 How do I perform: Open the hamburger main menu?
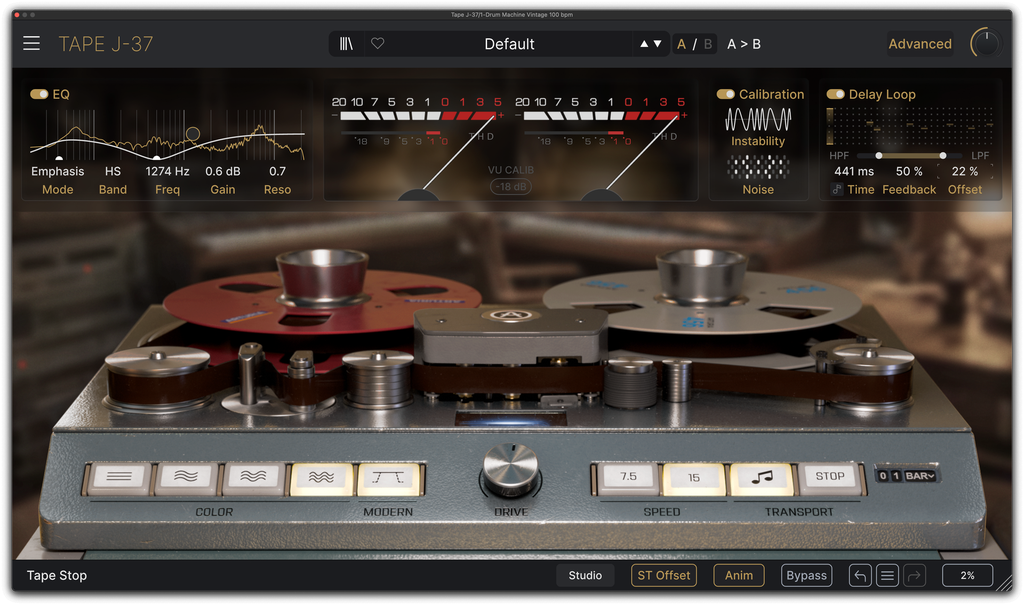click(31, 44)
